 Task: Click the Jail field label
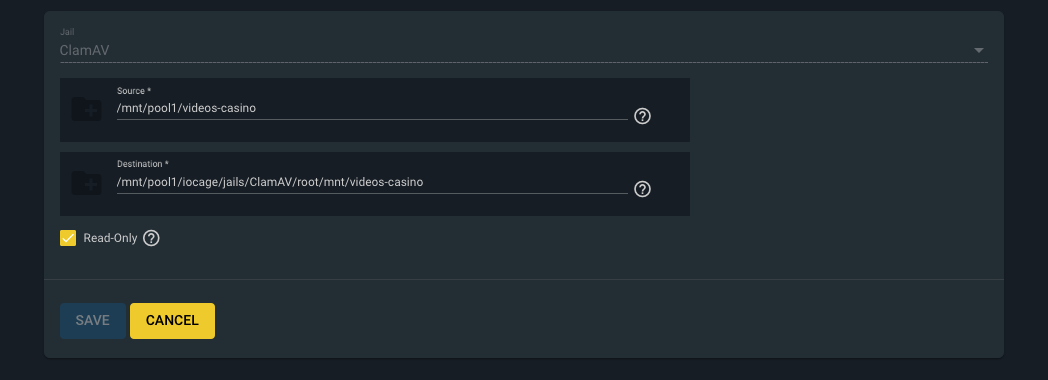click(x=66, y=32)
